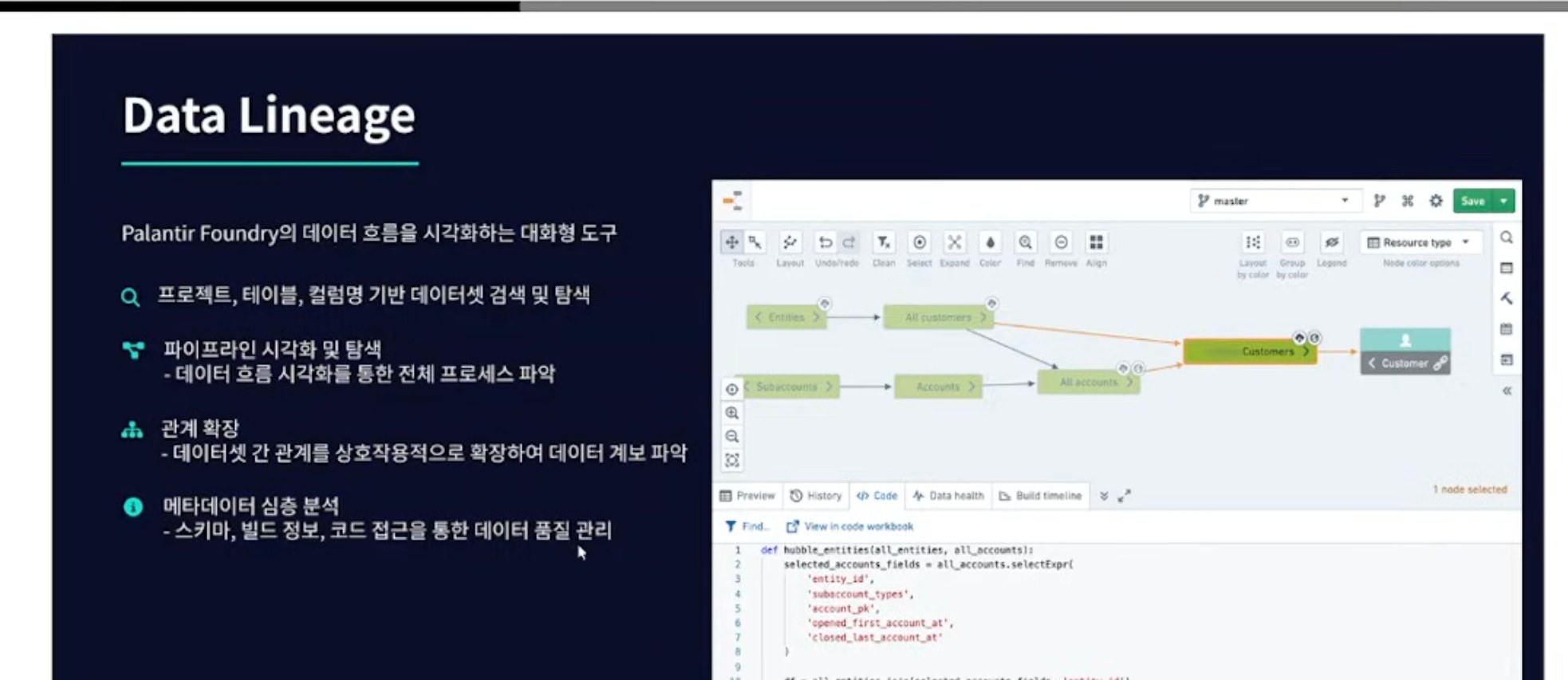The width and height of the screenshot is (1568, 680).
Task: Click the branch icon beside master
Action: (x=1380, y=201)
